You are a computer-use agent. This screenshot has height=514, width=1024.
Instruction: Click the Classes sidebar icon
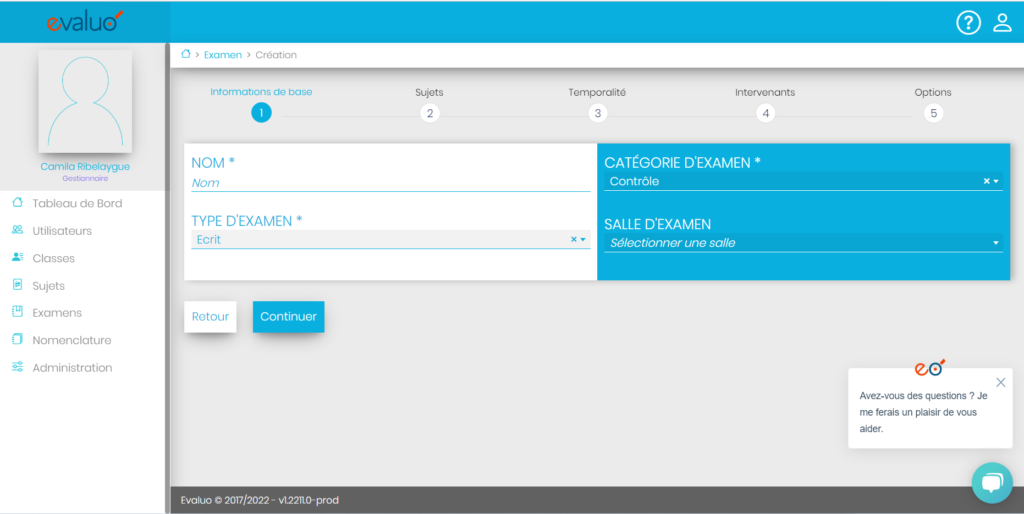17,258
